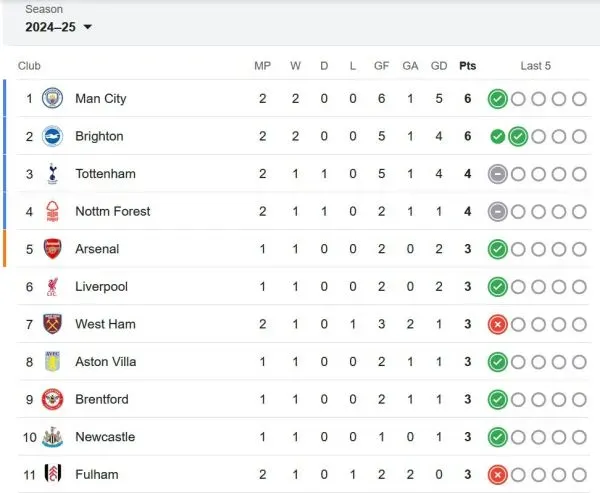Click the dropdown arrow beside 2024–25
Screen dimensions: 600x493
(x=88, y=27)
